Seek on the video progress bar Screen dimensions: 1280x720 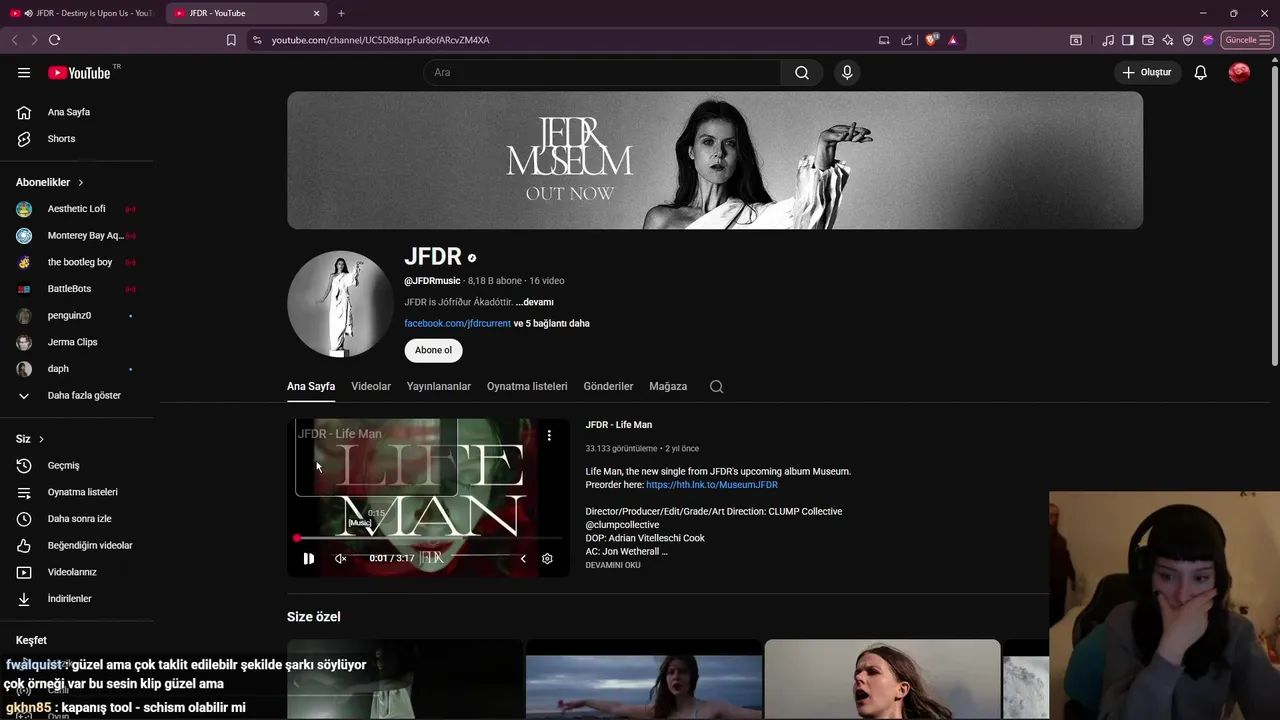(x=428, y=539)
